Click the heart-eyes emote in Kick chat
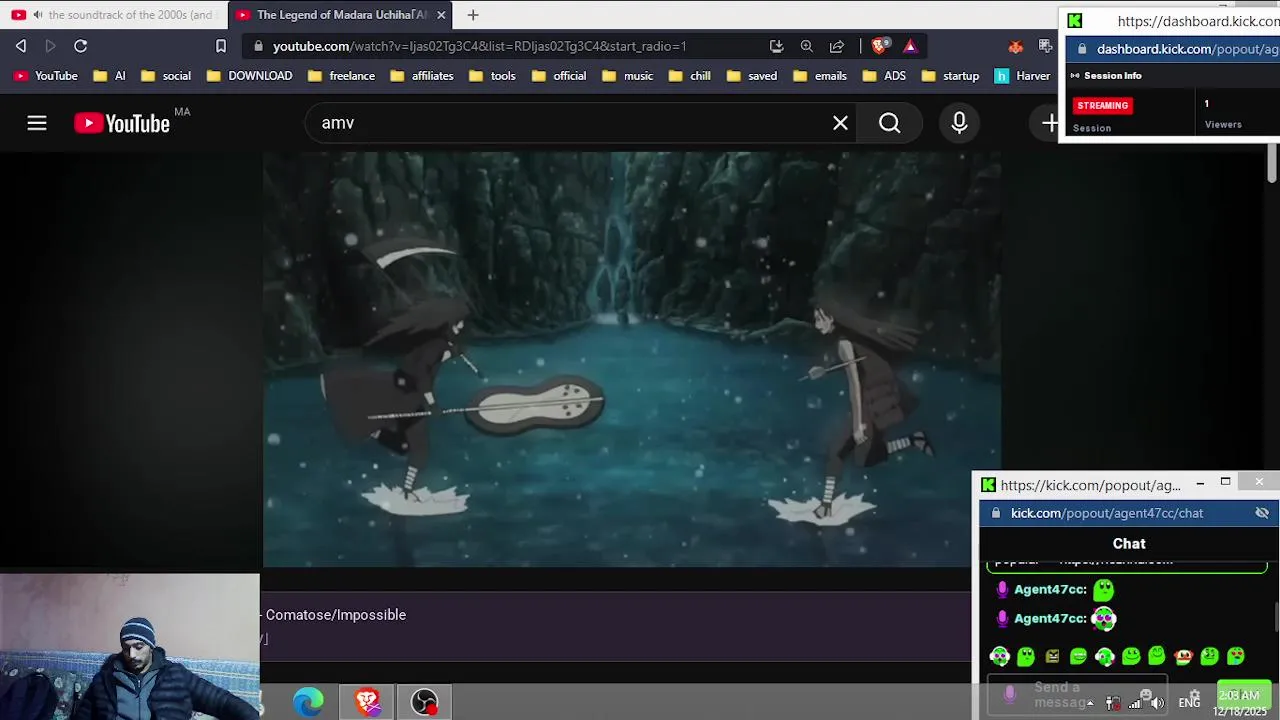This screenshot has width=1280, height=720. point(1236,656)
